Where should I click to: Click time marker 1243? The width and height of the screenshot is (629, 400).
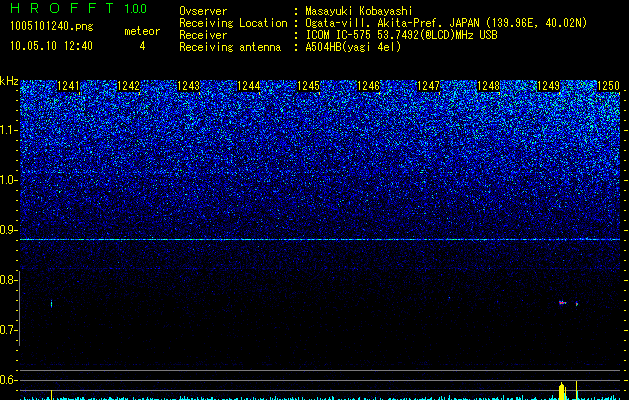click(x=188, y=86)
